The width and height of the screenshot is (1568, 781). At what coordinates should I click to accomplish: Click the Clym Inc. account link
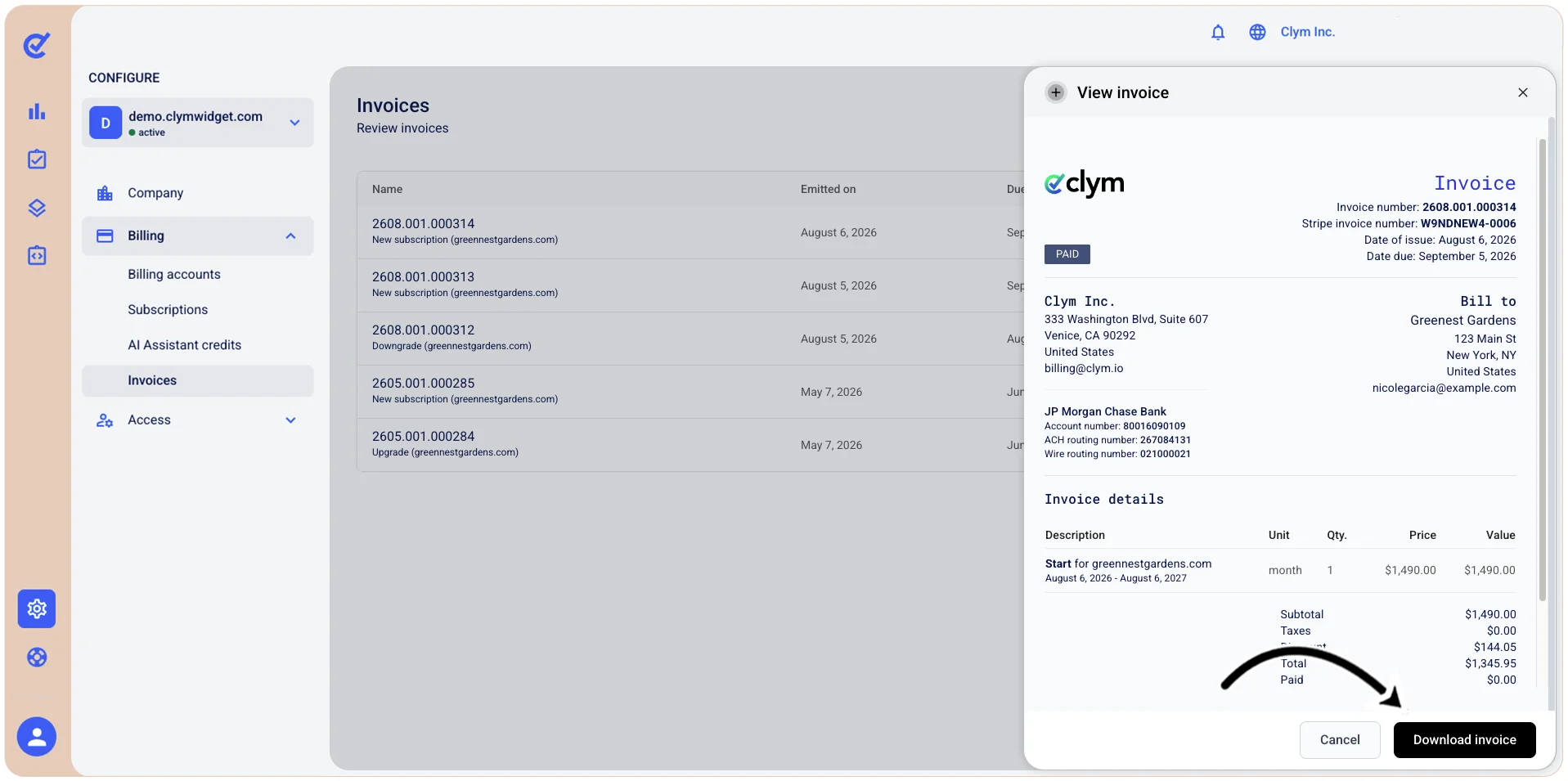[x=1307, y=32]
